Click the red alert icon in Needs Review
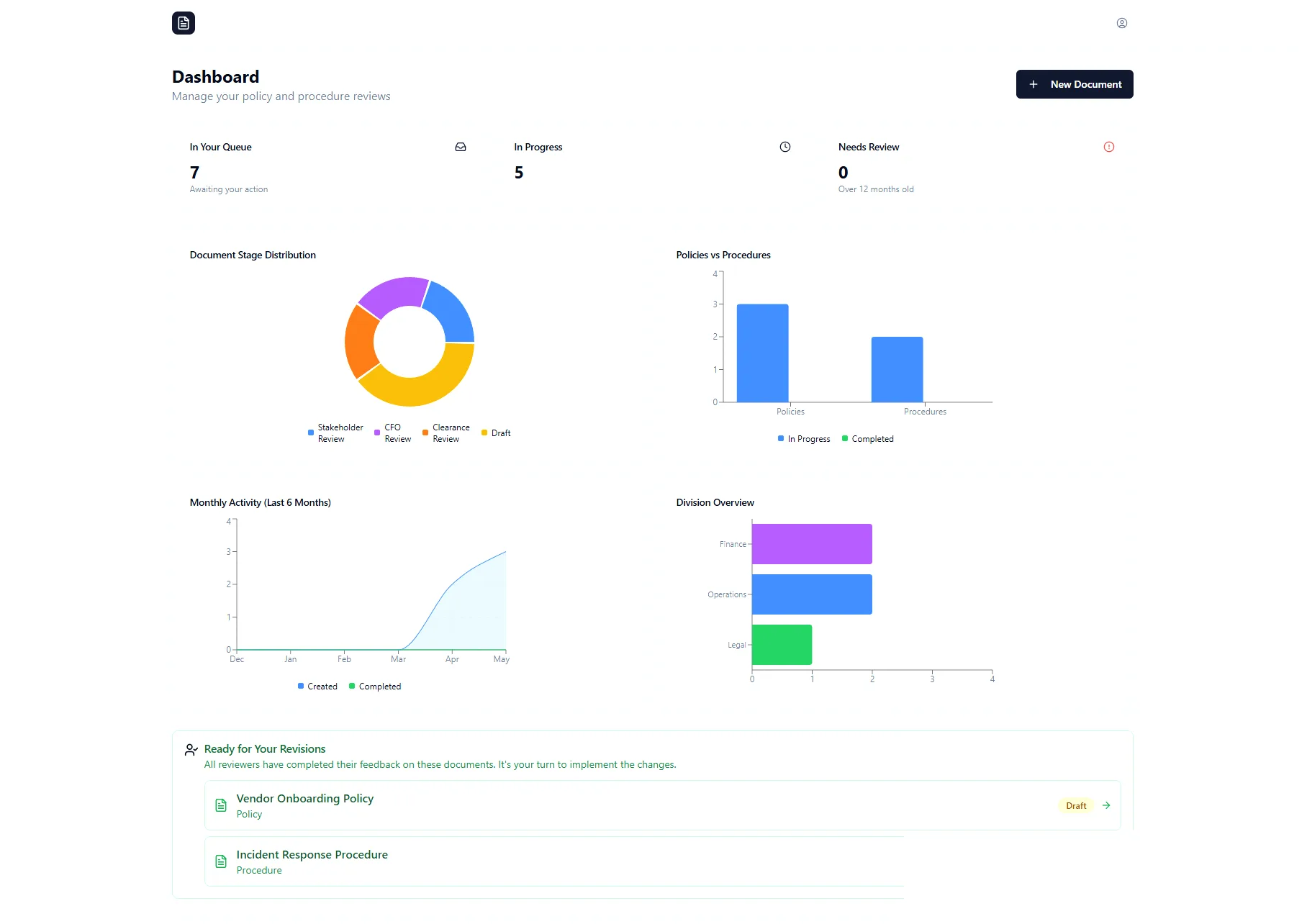Image resolution: width=1307 pixels, height=924 pixels. tap(1108, 147)
